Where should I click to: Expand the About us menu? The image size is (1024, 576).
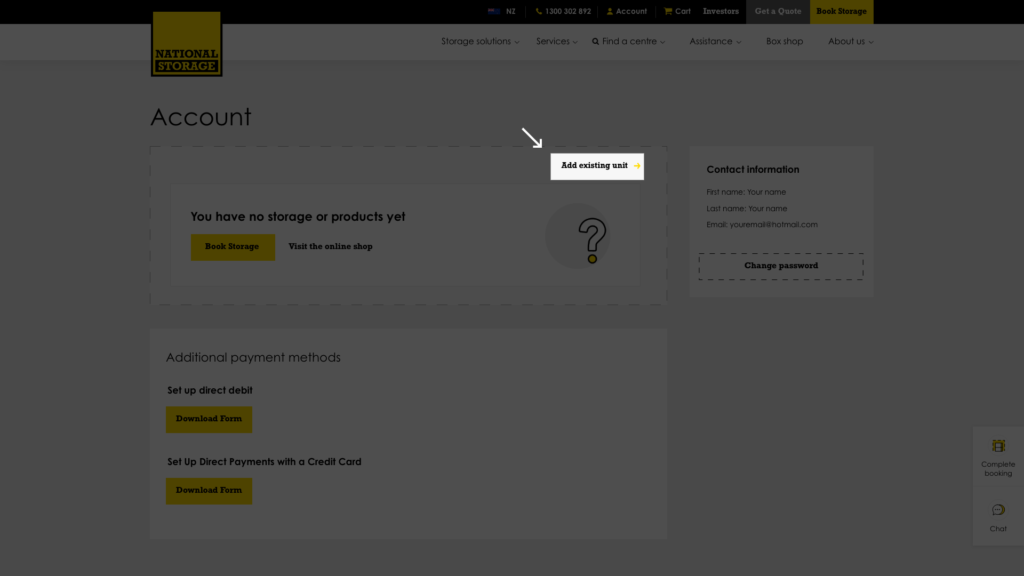point(850,41)
